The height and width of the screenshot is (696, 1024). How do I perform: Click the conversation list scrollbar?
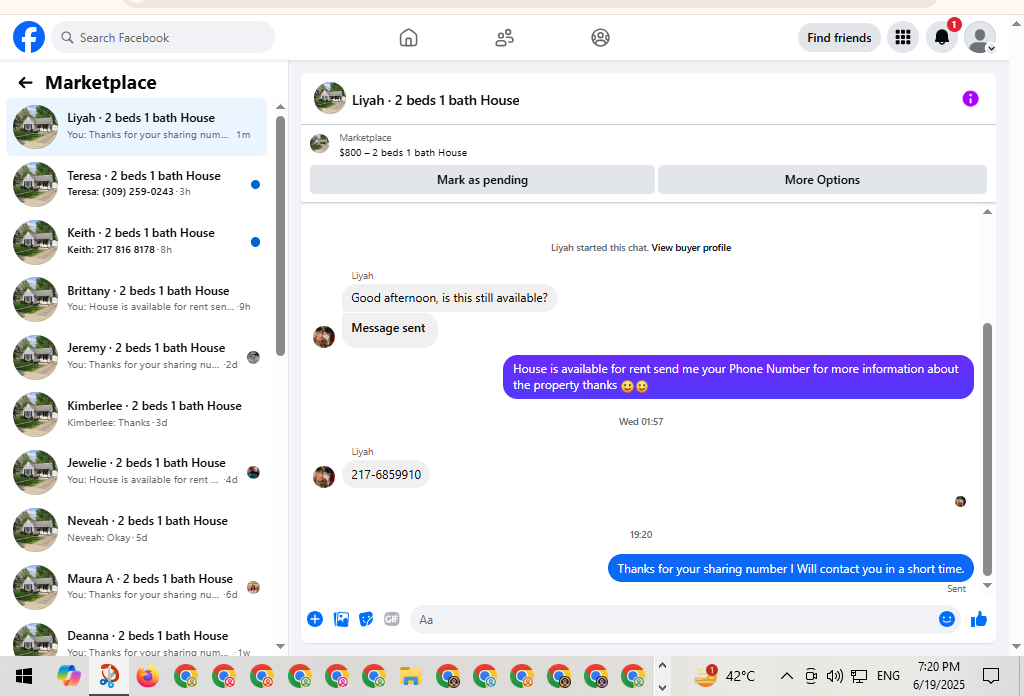point(280,236)
